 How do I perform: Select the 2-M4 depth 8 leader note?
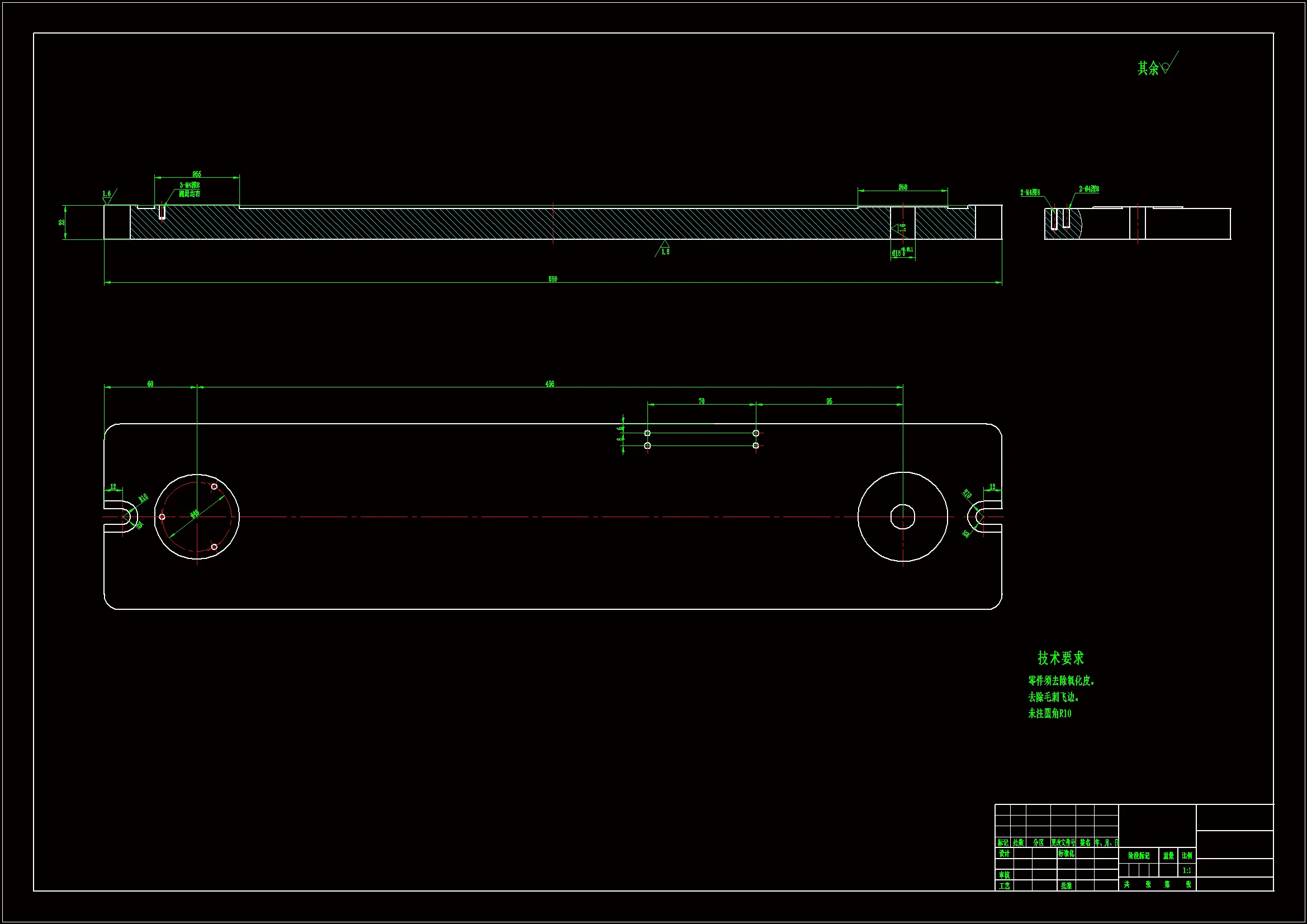pos(1030,192)
